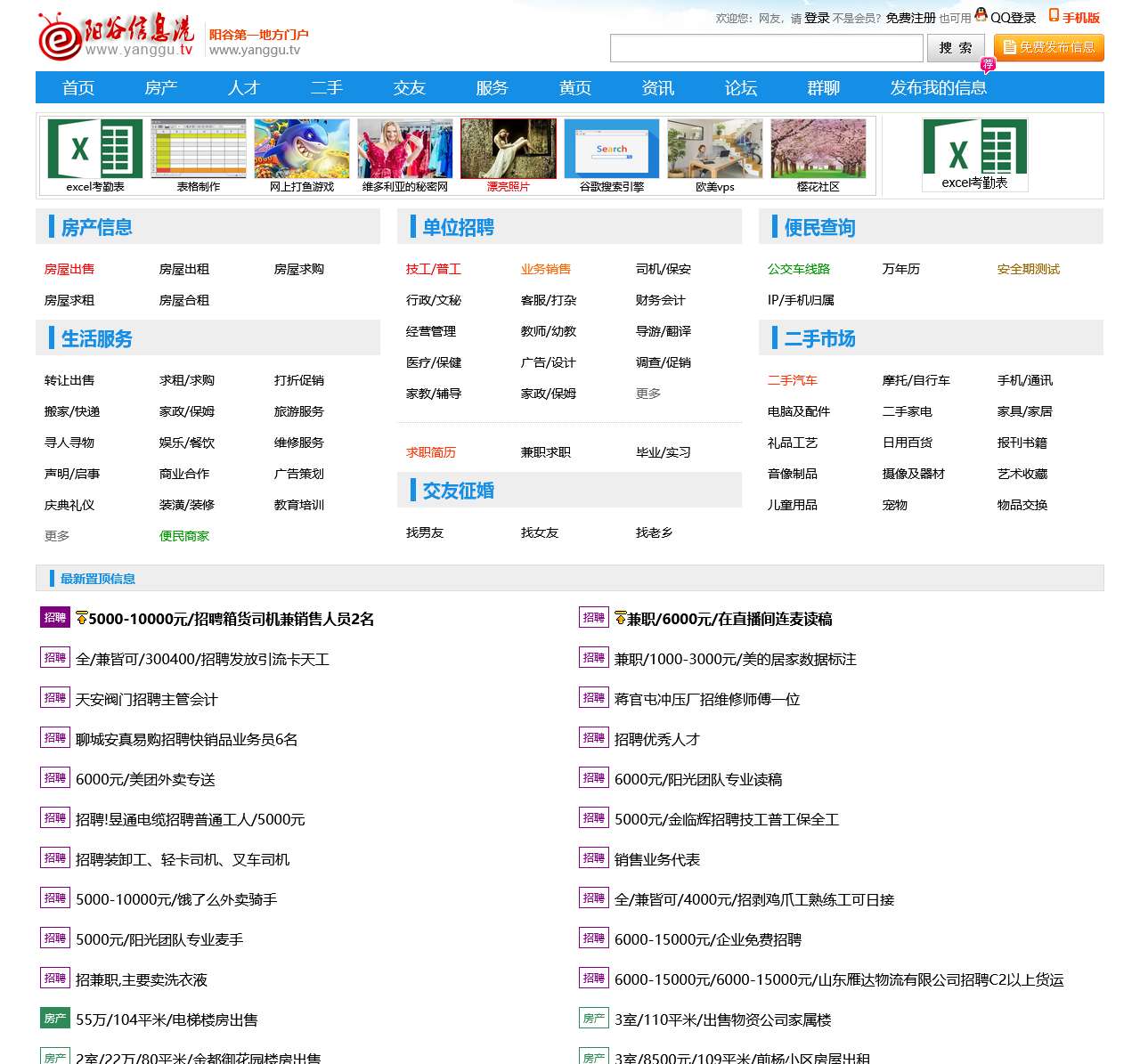Open the mobile version via phone icon
This screenshot has height=1064, width=1140.
(1054, 16)
